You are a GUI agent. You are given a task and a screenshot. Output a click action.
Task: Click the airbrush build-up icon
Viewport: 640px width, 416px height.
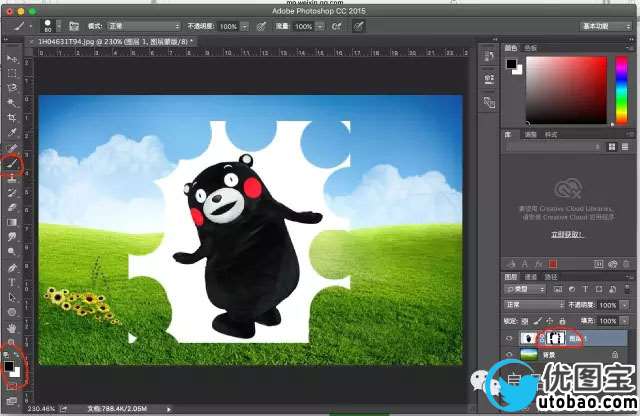click(336, 27)
